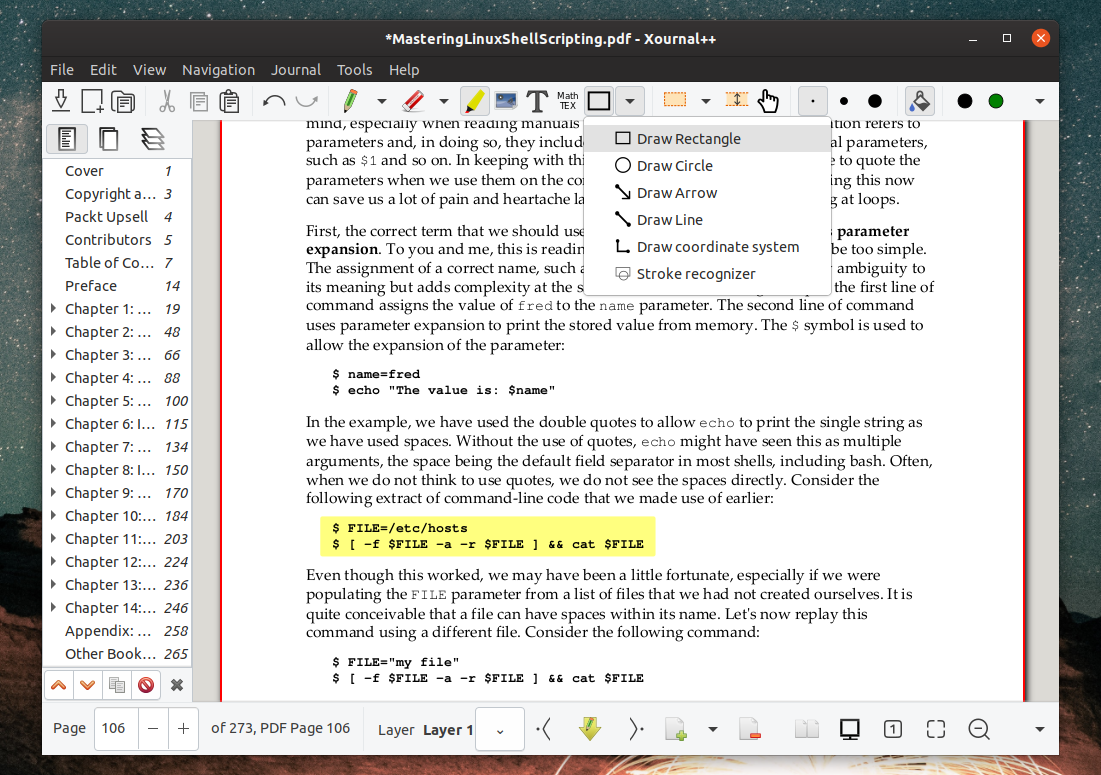This screenshot has height=775, width=1101.
Task: Increase the page number with the plus button
Action: 183,729
